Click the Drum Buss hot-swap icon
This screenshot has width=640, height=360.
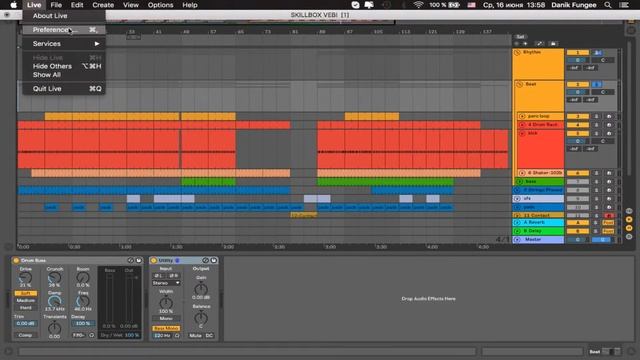tap(131, 260)
